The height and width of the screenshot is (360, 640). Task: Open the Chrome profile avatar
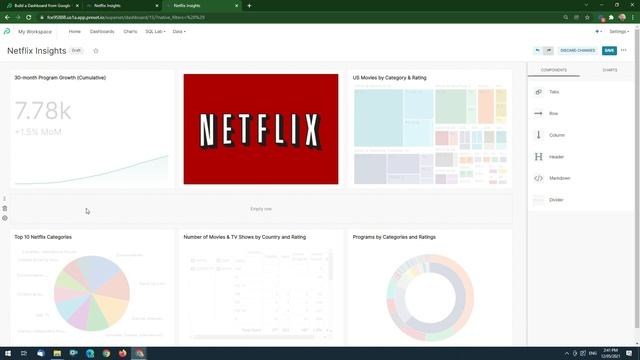[622, 18]
